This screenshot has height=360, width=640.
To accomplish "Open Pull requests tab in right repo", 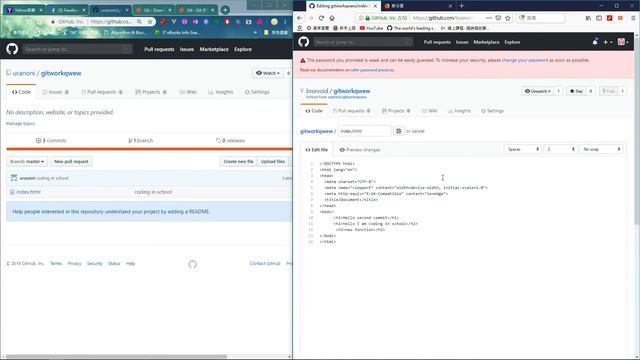I will [351, 111].
